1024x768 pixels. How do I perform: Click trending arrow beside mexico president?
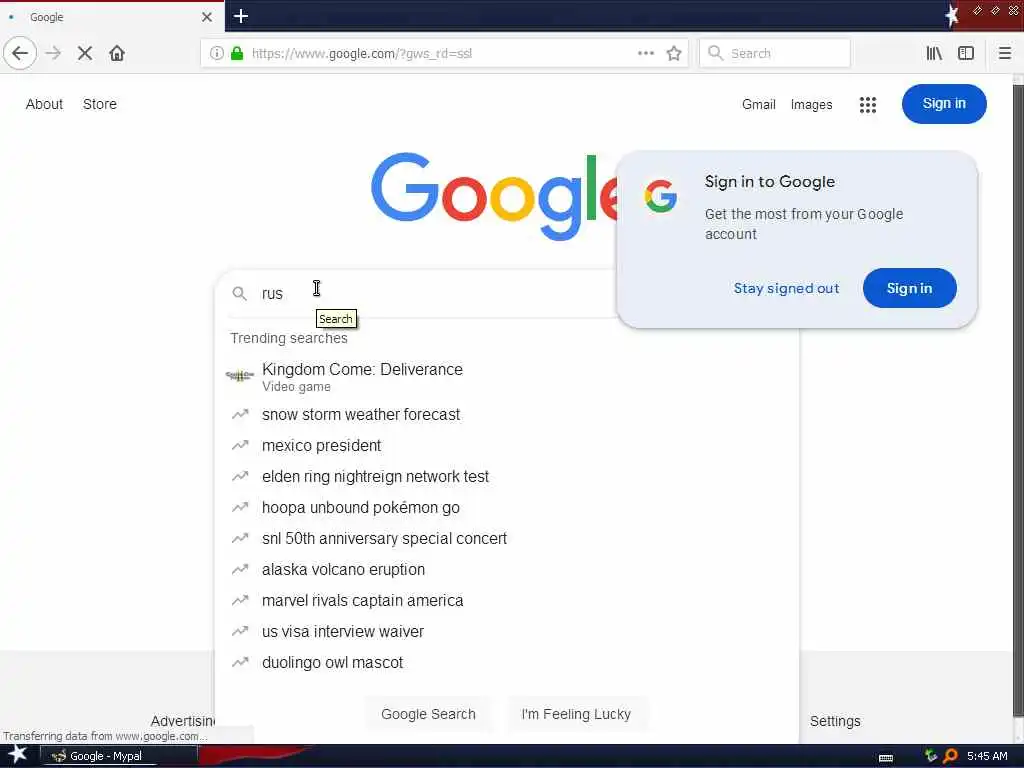[x=240, y=445]
